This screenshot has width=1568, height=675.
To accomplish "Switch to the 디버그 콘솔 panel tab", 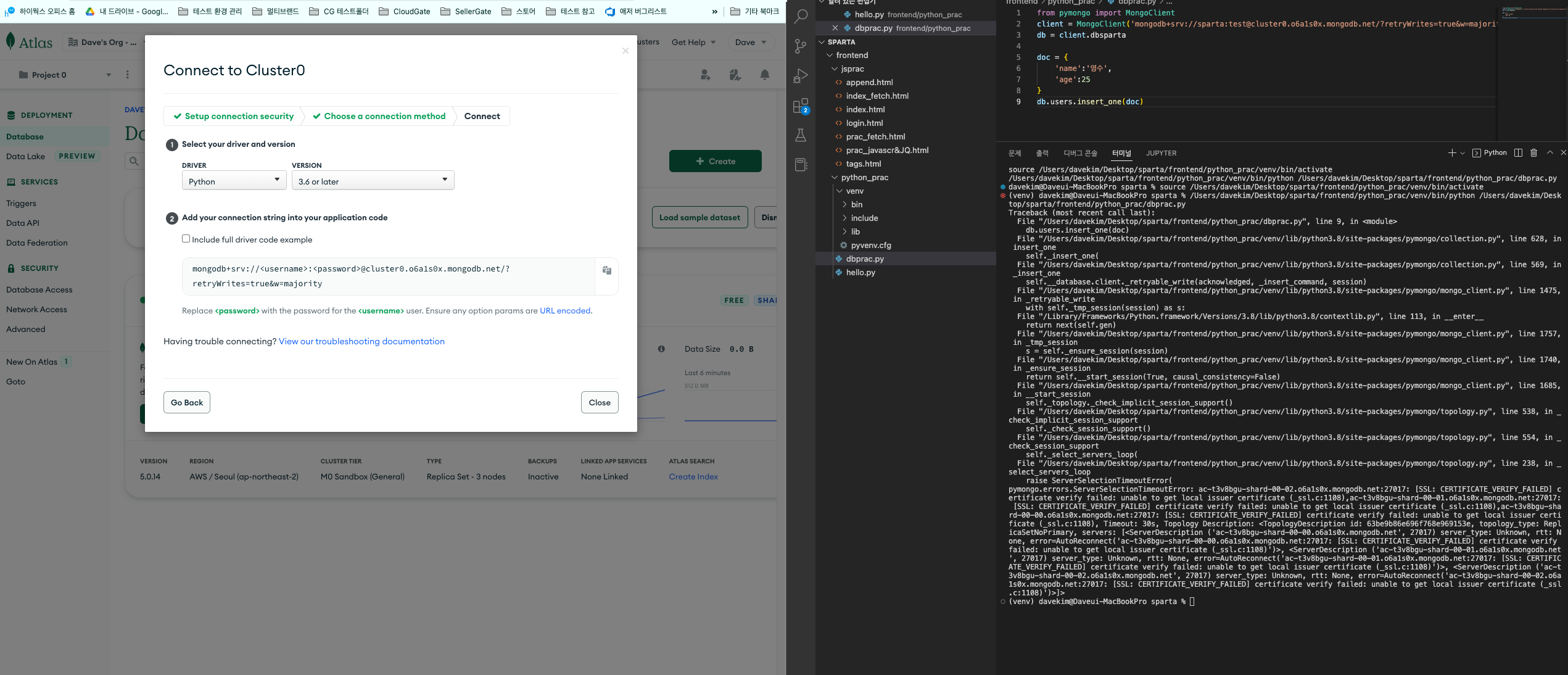I will (x=1080, y=153).
